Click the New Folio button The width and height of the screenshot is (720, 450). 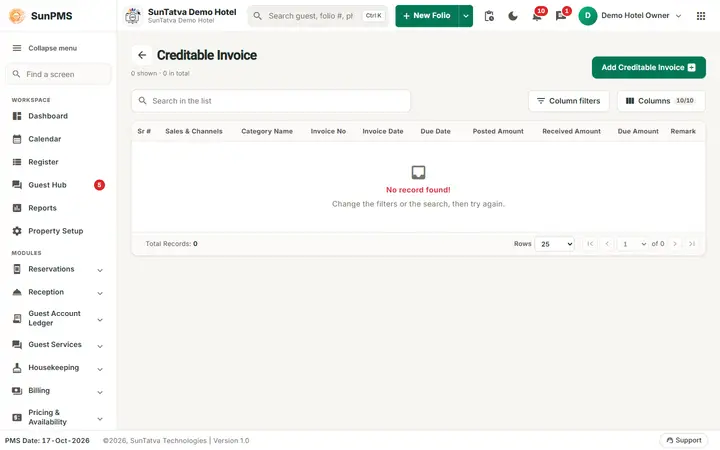pos(427,16)
